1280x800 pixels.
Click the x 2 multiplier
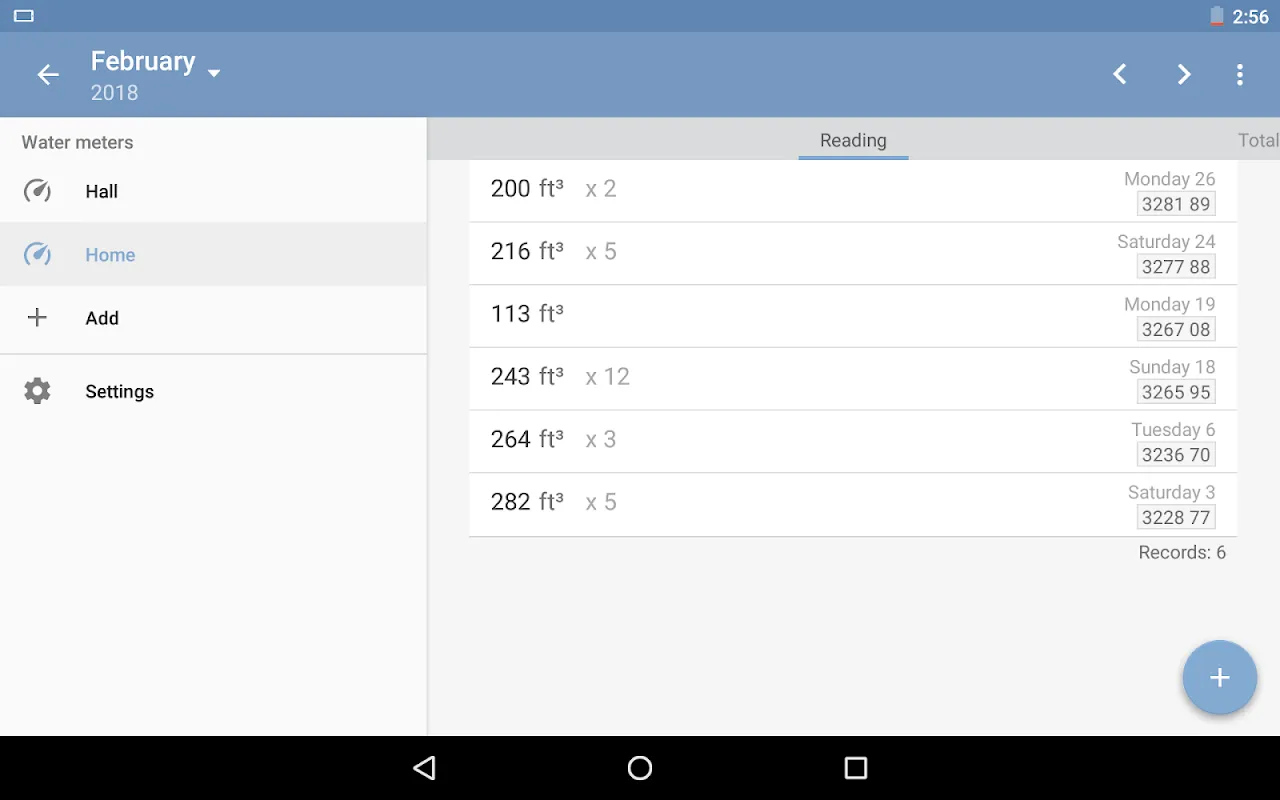[601, 189]
